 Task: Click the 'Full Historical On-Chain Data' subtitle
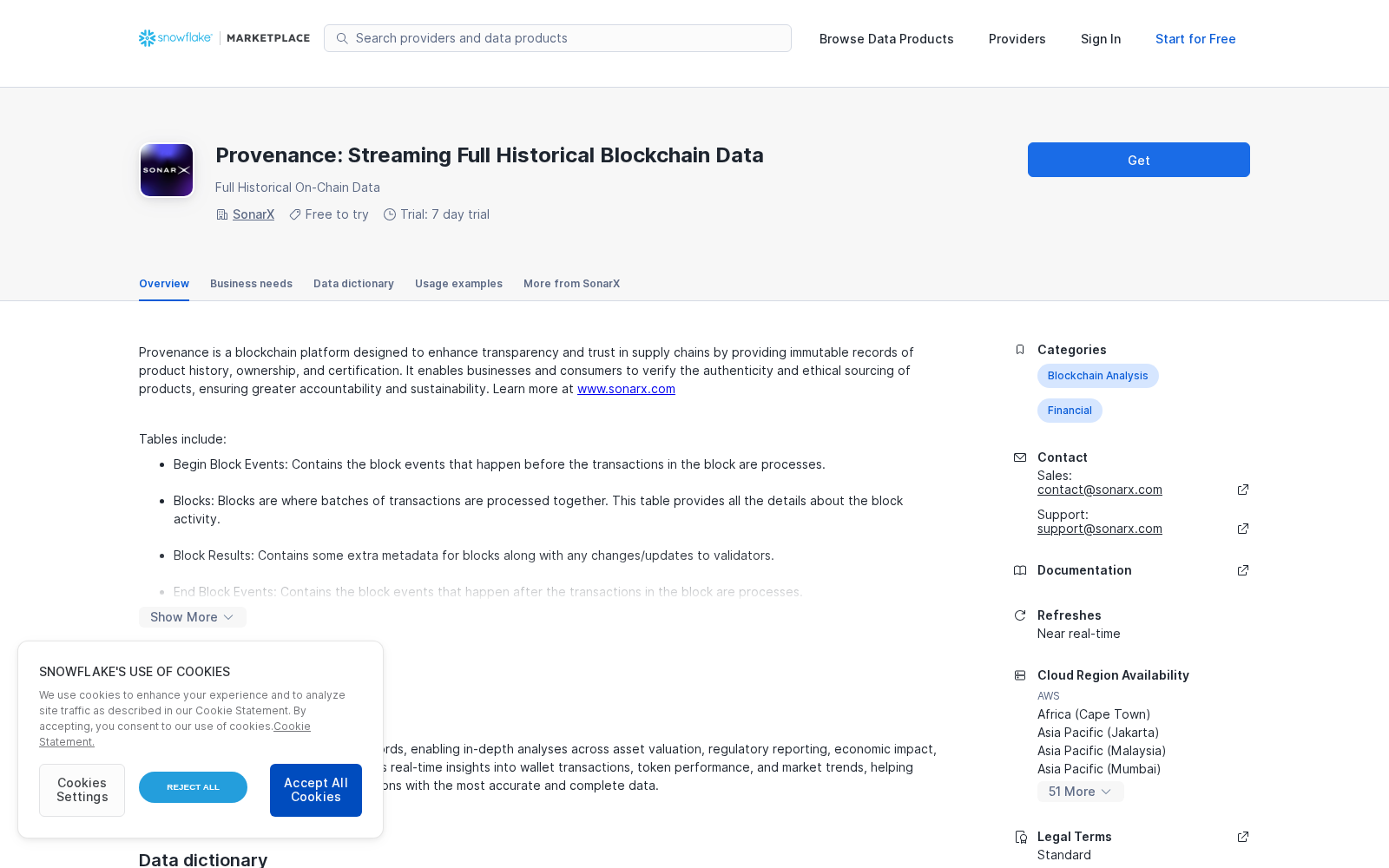pyautogui.click(x=298, y=187)
